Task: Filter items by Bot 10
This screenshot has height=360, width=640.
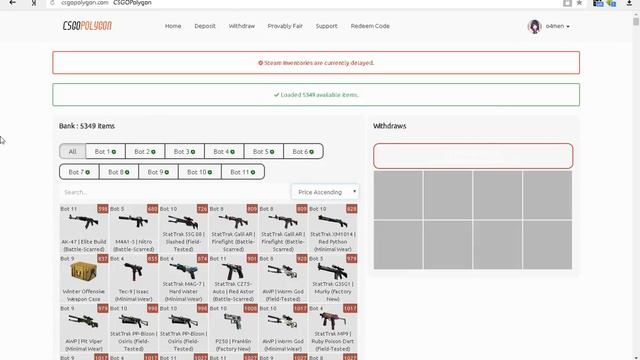Action: (x=200, y=172)
